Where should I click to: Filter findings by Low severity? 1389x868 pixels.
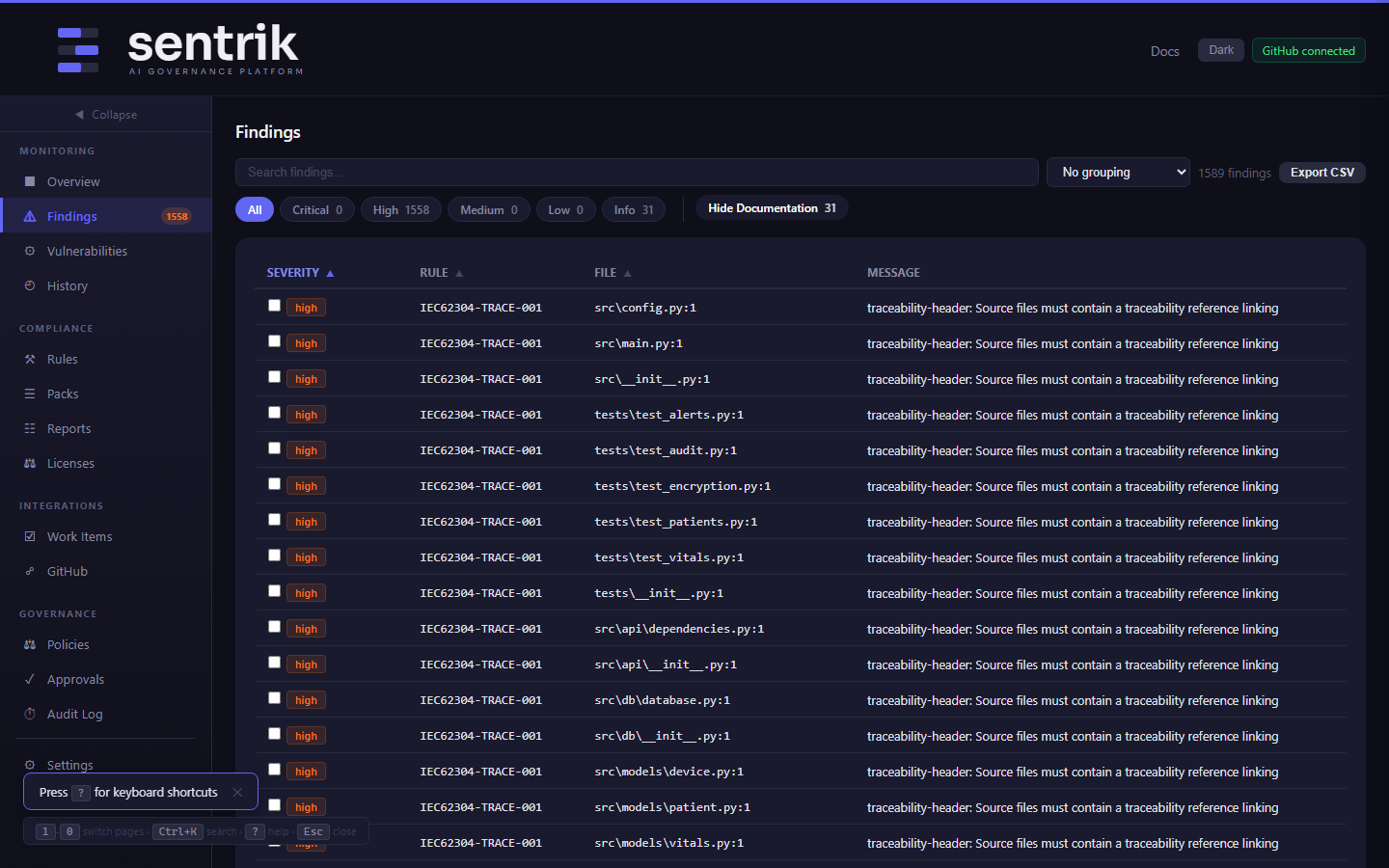pos(566,209)
